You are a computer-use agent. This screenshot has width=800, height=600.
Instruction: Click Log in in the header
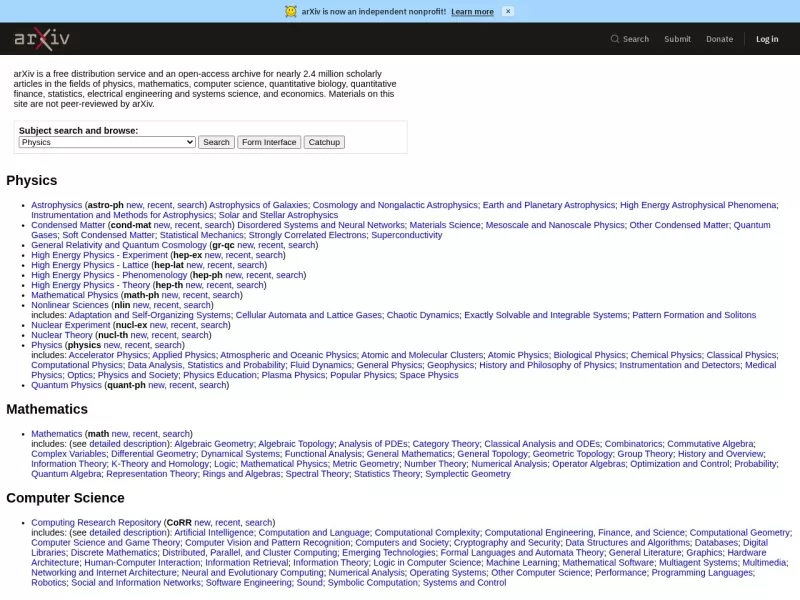(767, 39)
